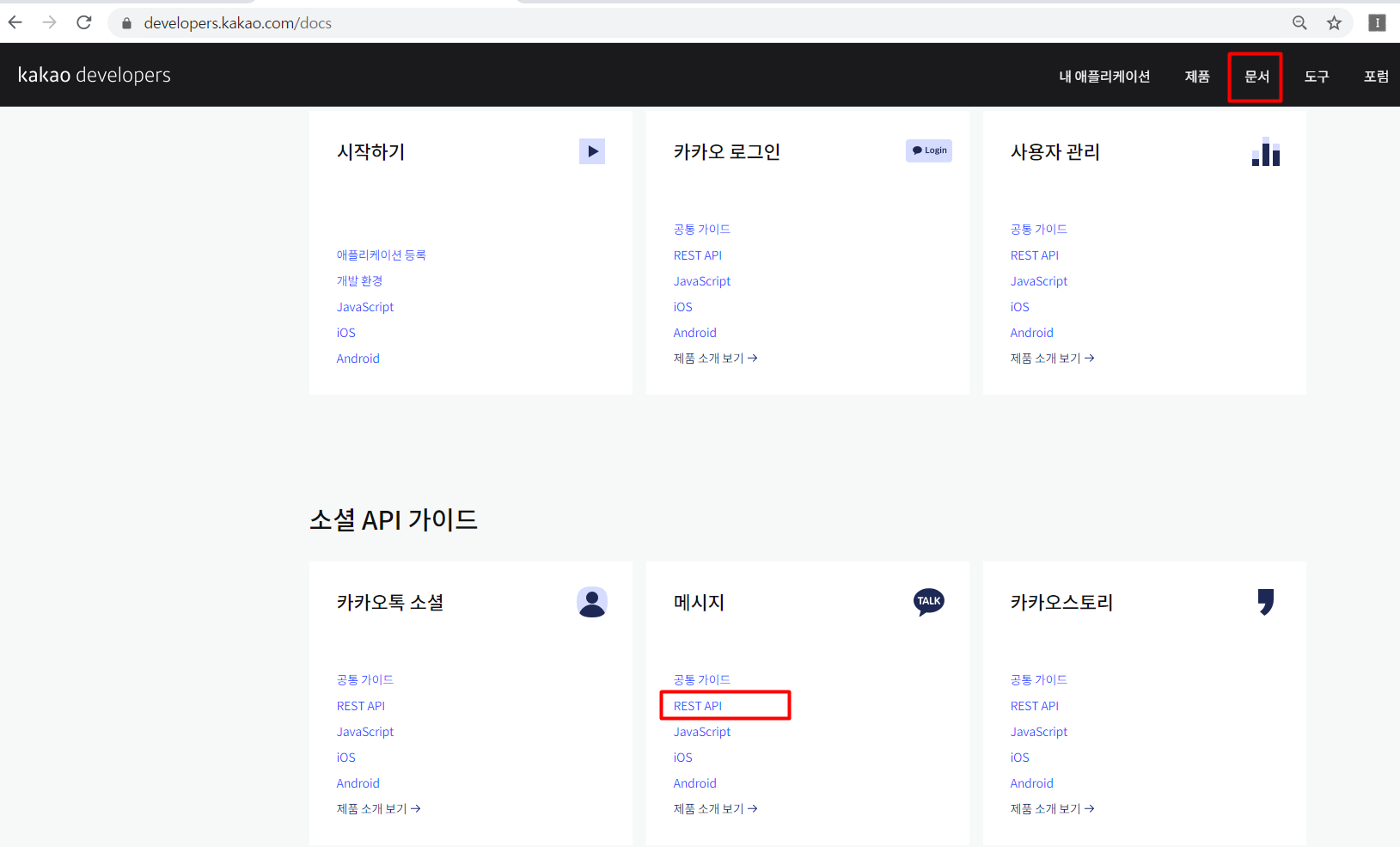Click 제품 소개 보기 under 사용자 관리

[x=1053, y=359]
